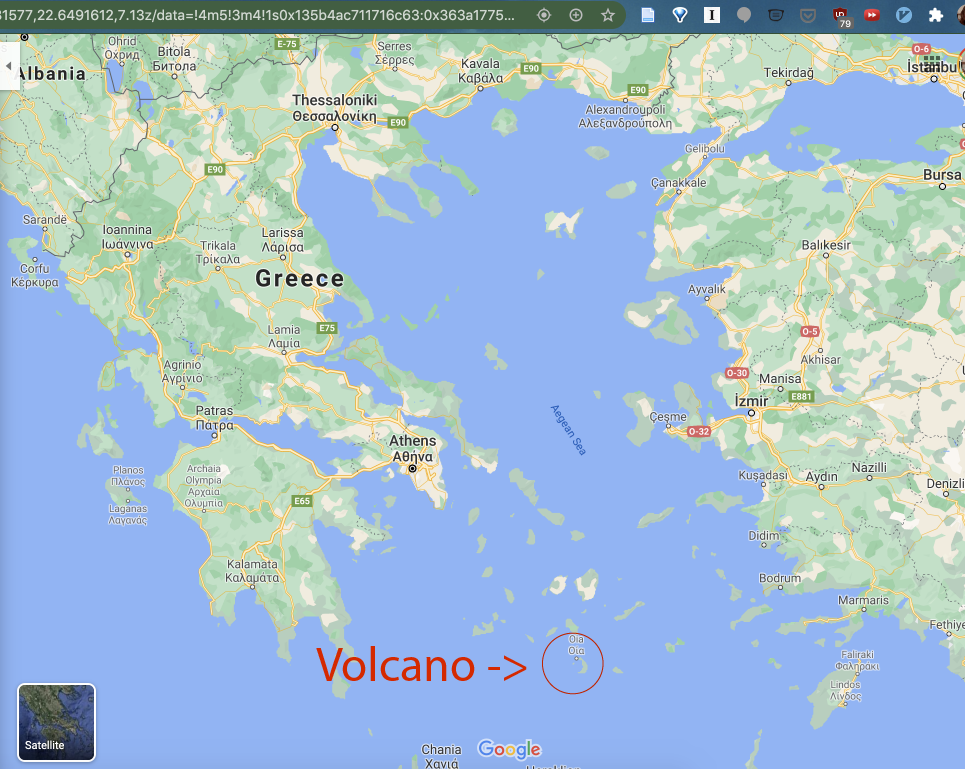Image resolution: width=965 pixels, height=769 pixels.
Task: Click the Archaia Olympia label
Action: pos(204,485)
